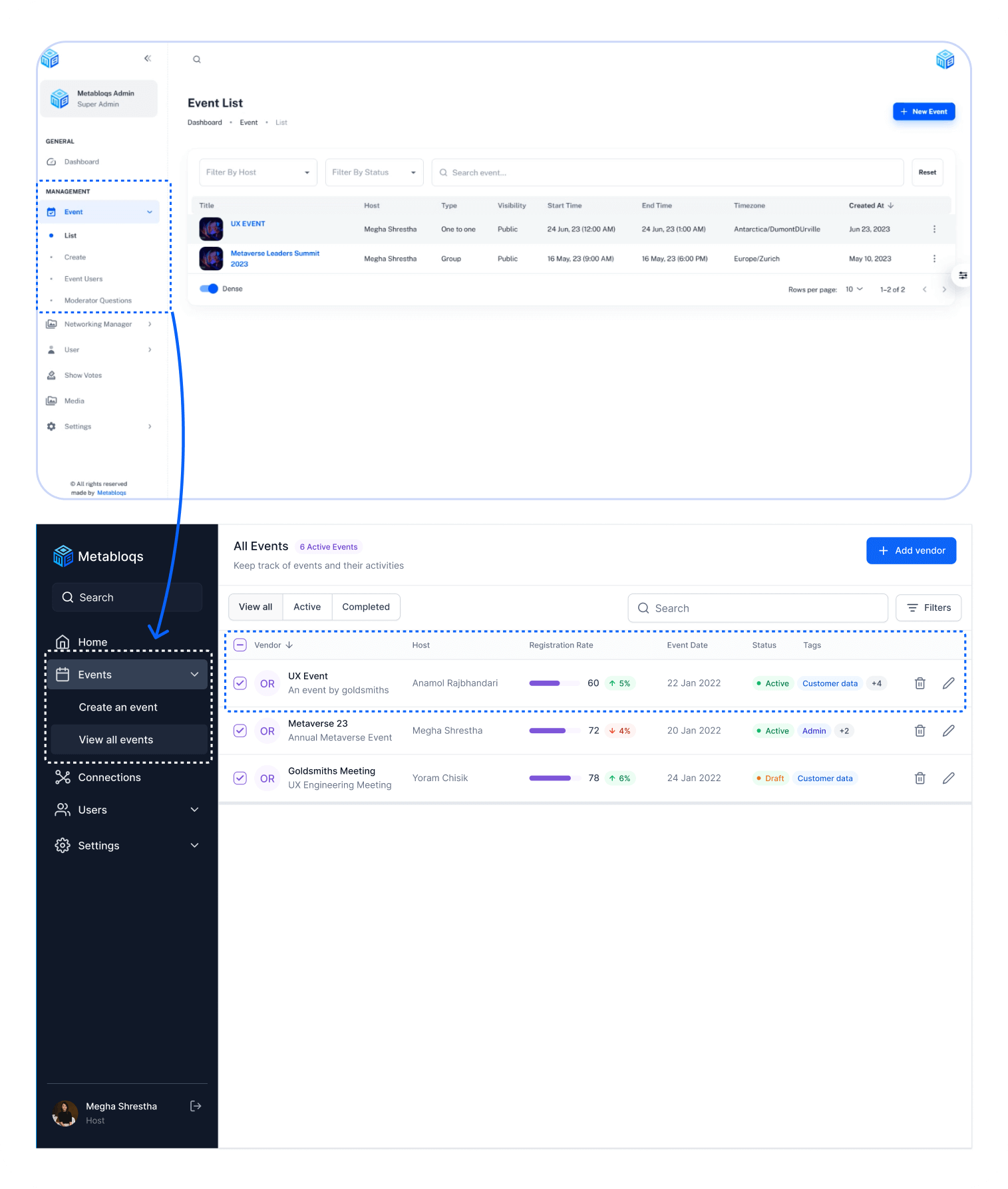
Task: Click the UX Event registration rate bar
Action: [x=554, y=683]
